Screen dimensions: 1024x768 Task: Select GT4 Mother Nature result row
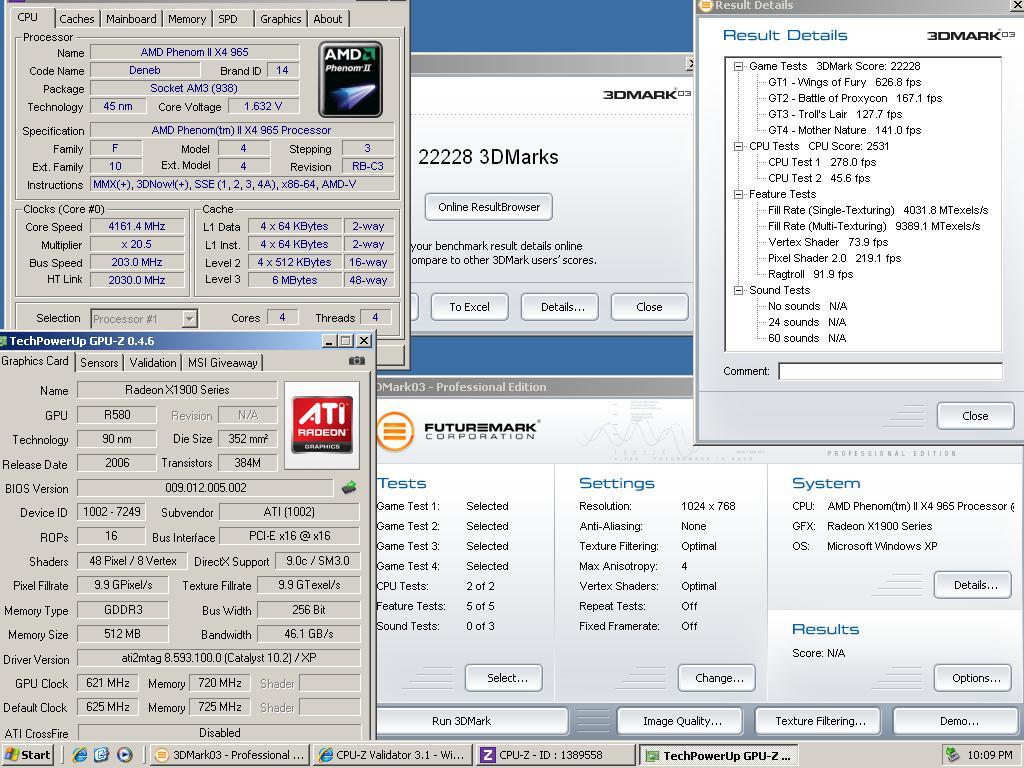tap(844, 130)
